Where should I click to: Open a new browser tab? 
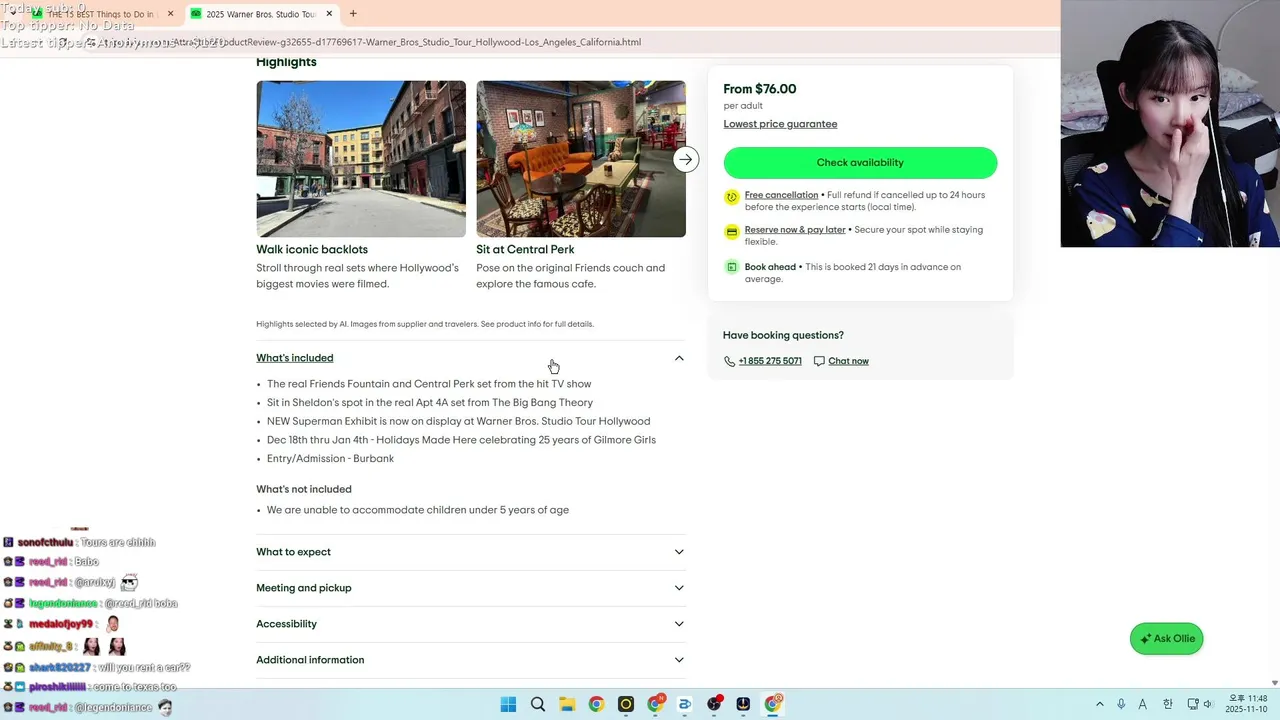[353, 14]
